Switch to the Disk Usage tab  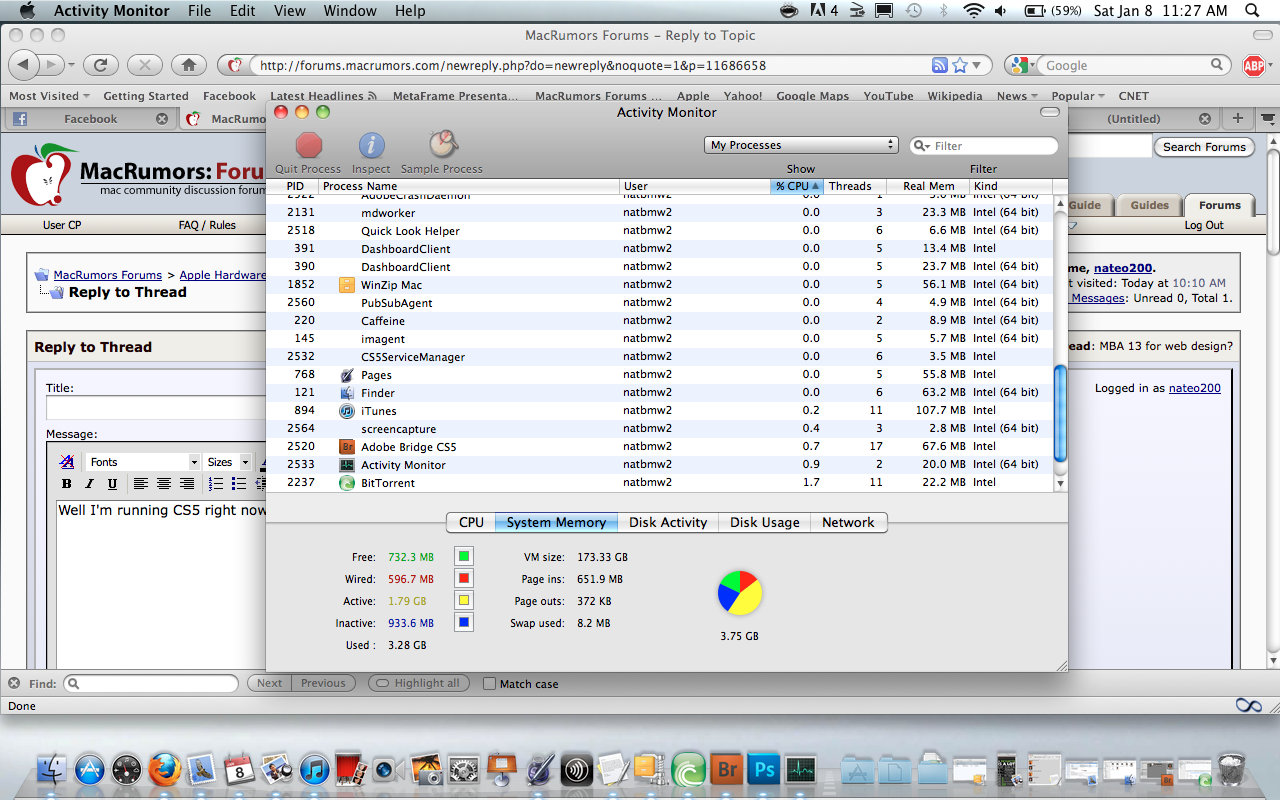(765, 523)
